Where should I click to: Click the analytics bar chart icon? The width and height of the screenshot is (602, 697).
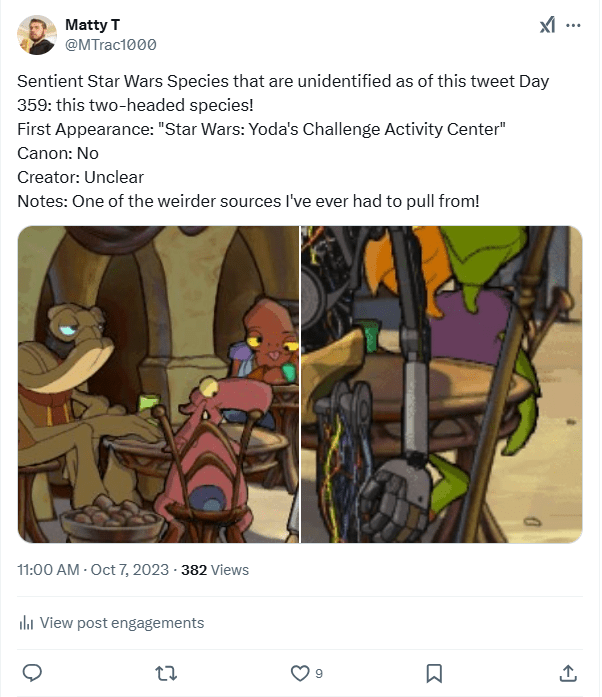[27, 623]
